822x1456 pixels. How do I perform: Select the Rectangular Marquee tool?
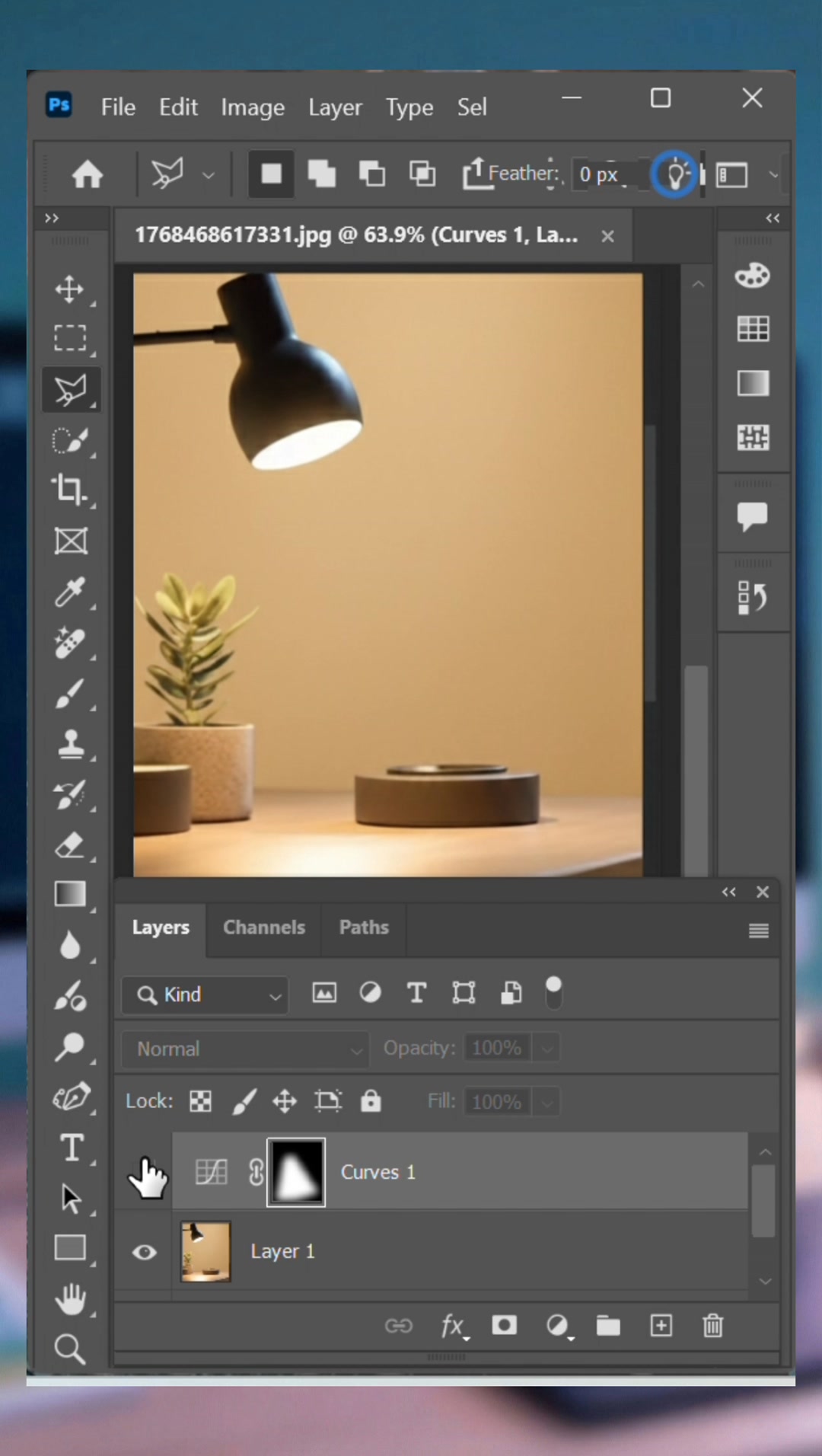[x=70, y=338]
